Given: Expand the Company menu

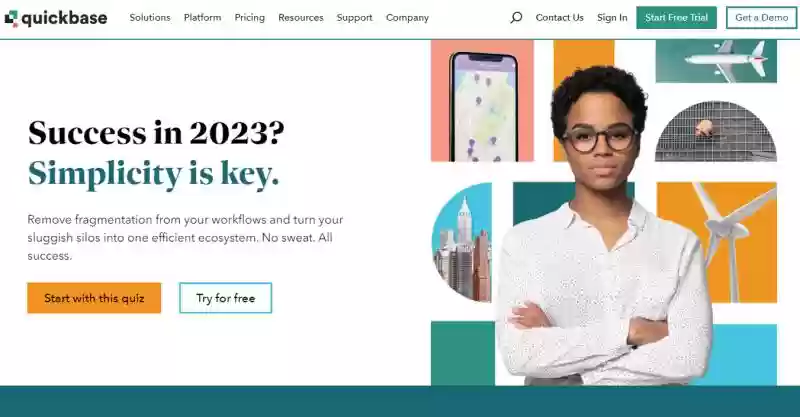Looking at the screenshot, I should [x=407, y=17].
